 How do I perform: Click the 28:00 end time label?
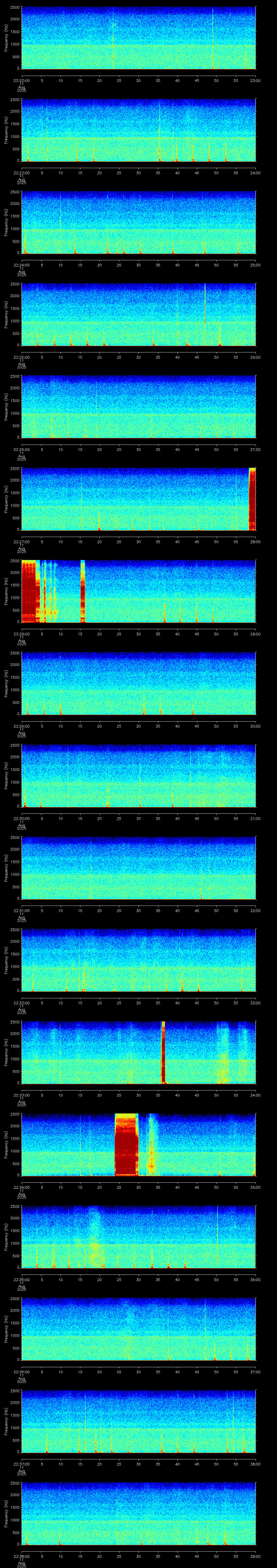coord(255,542)
